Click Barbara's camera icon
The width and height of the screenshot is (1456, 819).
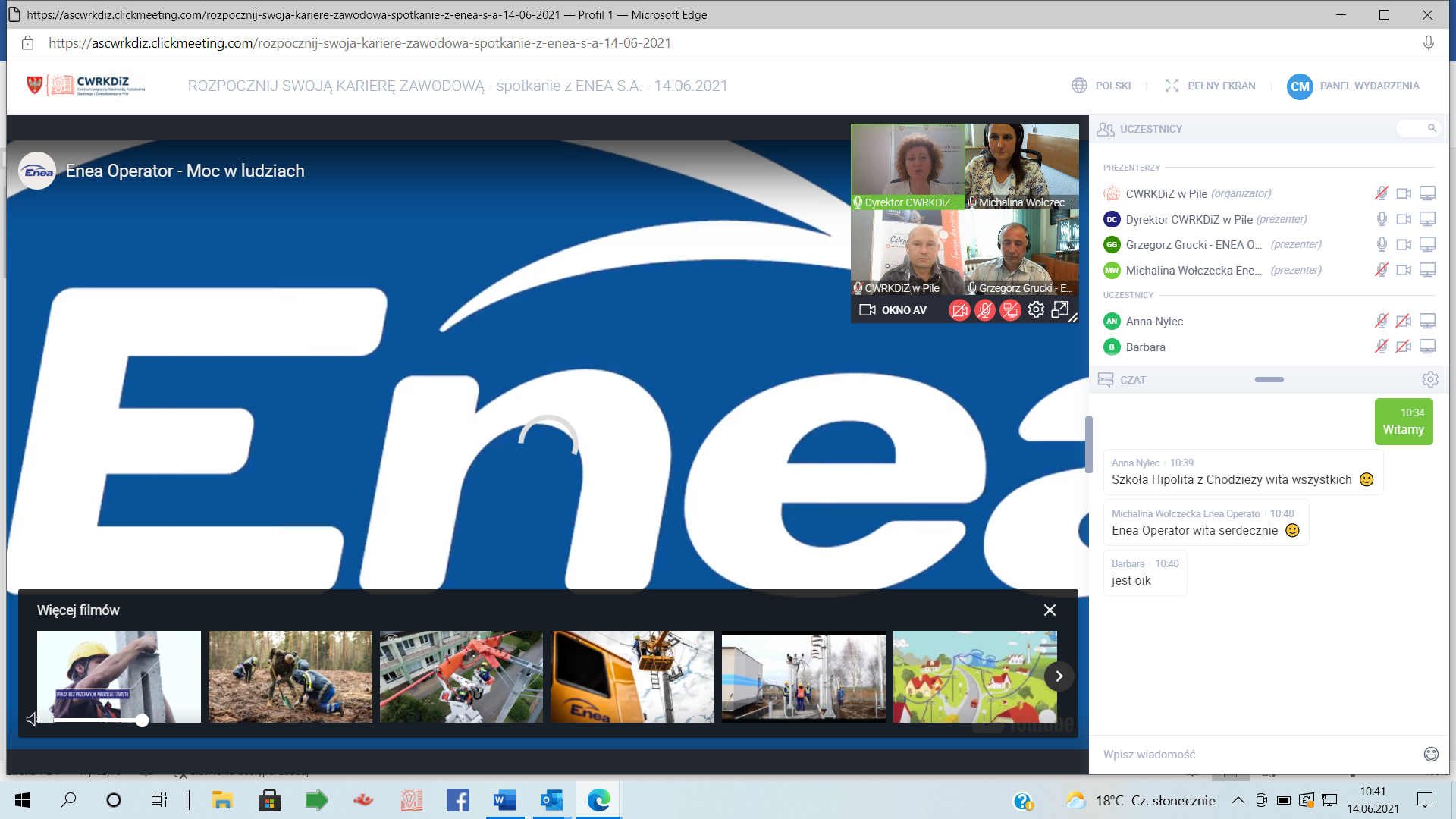coord(1404,347)
